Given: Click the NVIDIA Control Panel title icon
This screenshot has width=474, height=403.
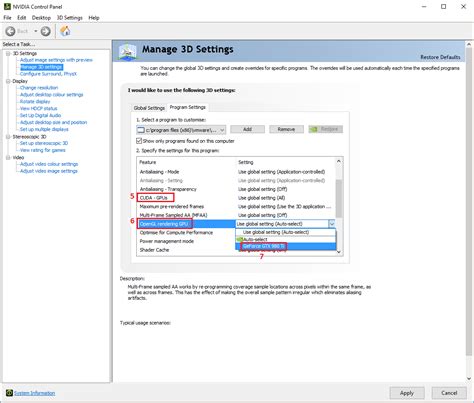Looking at the screenshot, I should pyautogui.click(x=7, y=6).
